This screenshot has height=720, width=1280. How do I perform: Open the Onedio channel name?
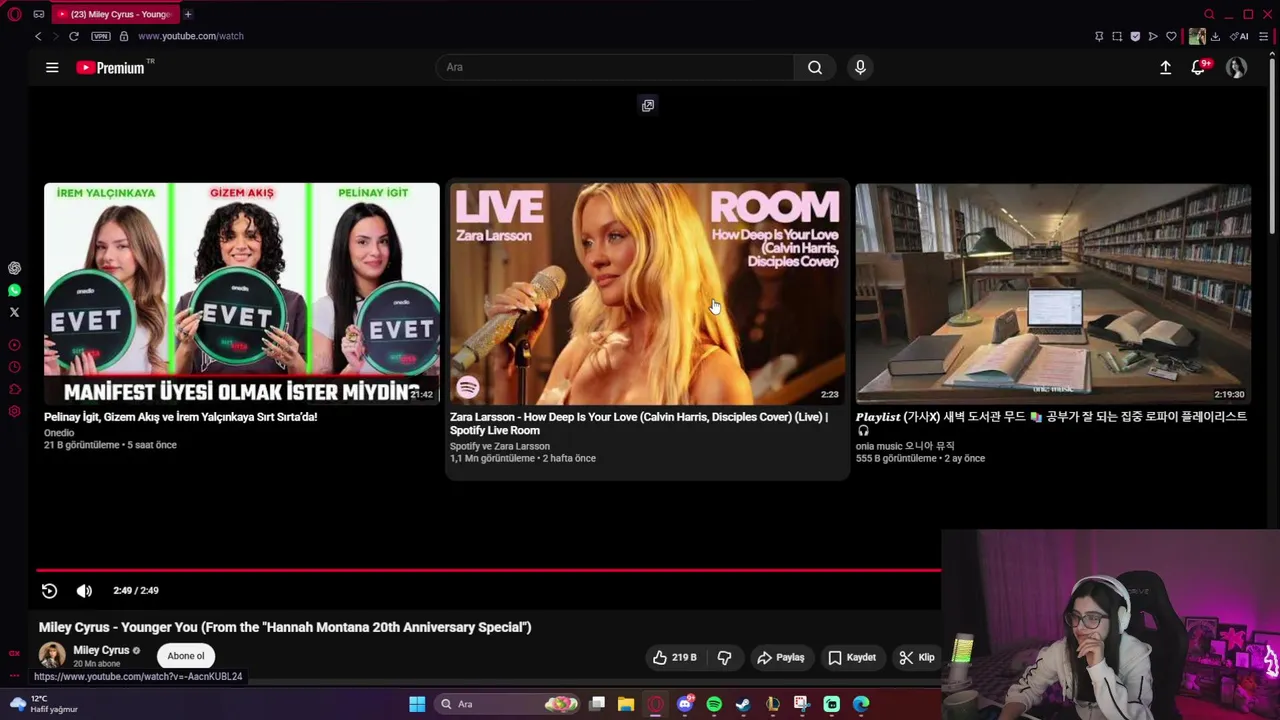(59, 433)
